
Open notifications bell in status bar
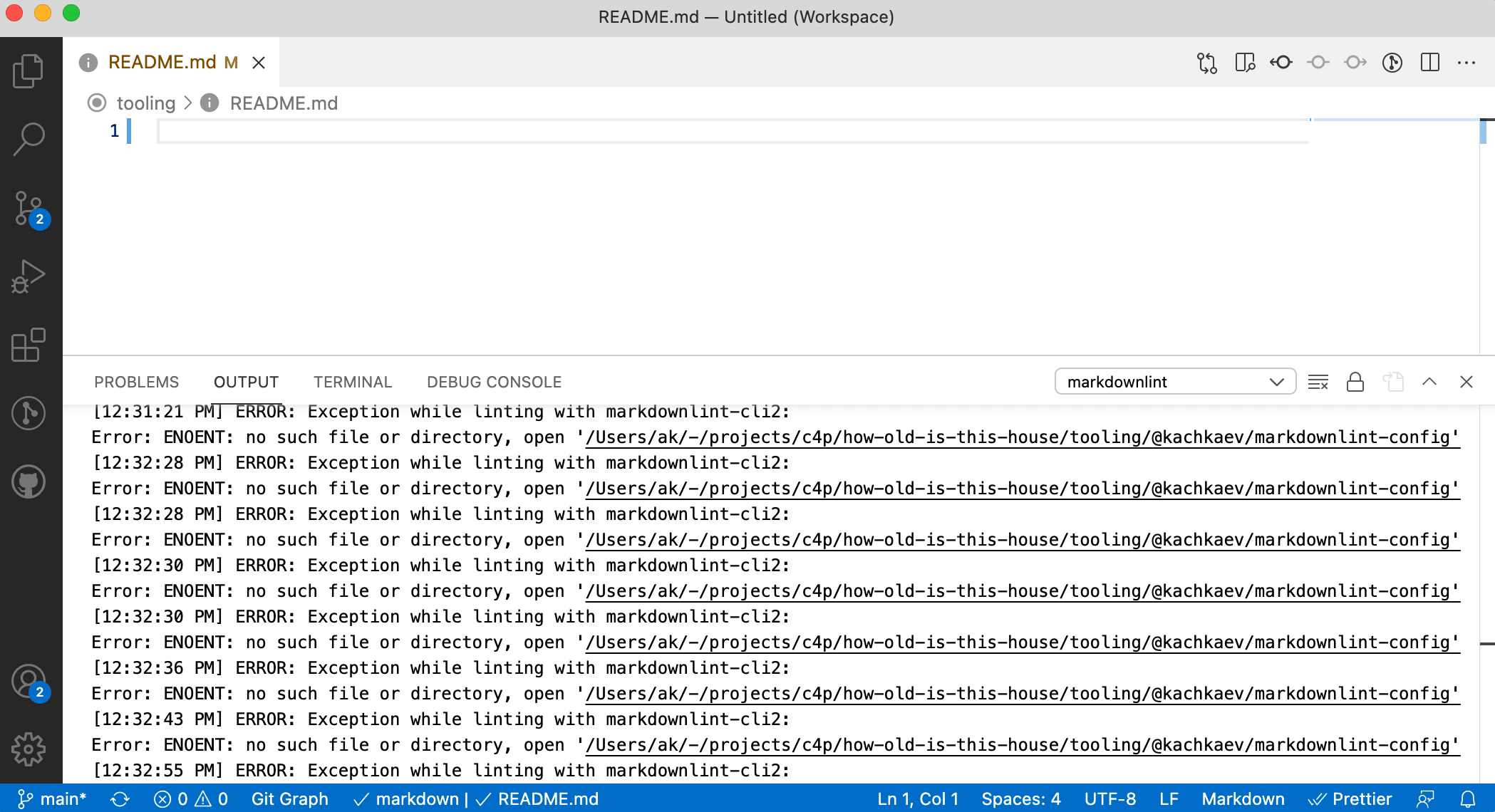click(1468, 799)
